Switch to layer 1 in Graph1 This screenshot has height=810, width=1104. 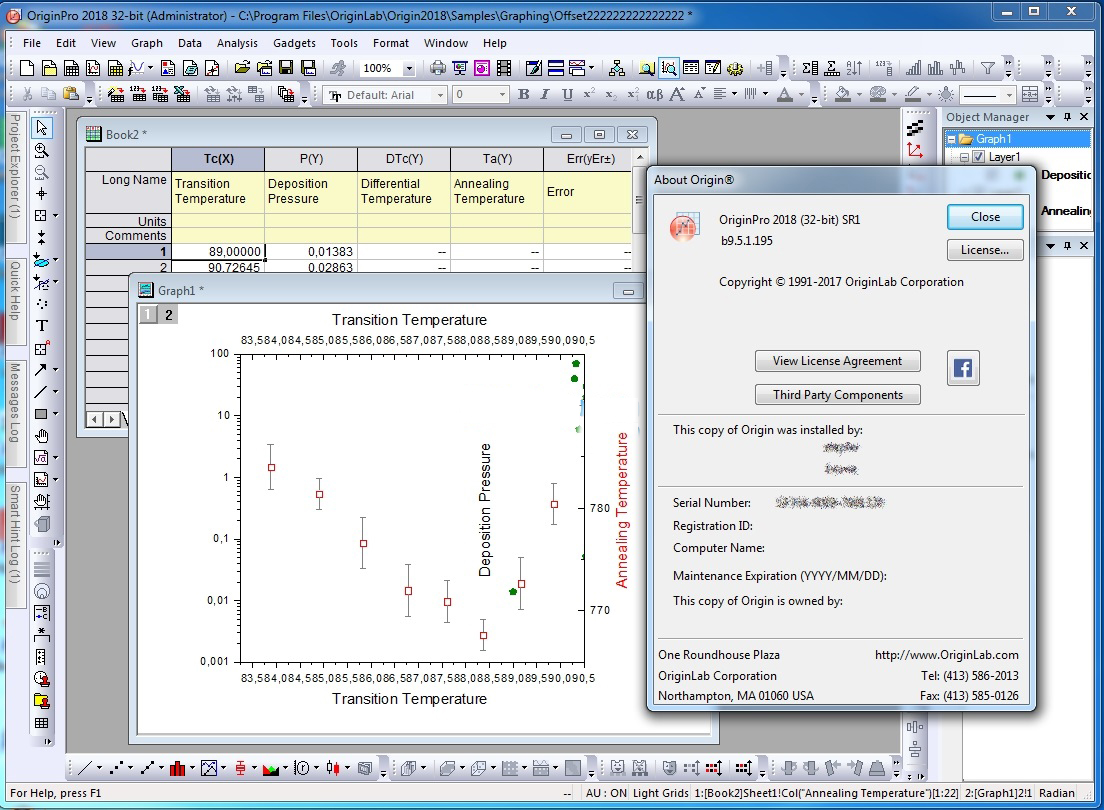coord(147,315)
